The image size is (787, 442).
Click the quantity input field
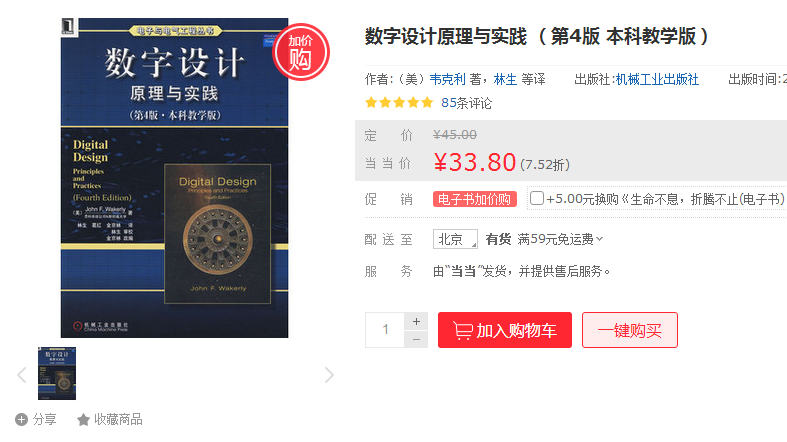385,330
